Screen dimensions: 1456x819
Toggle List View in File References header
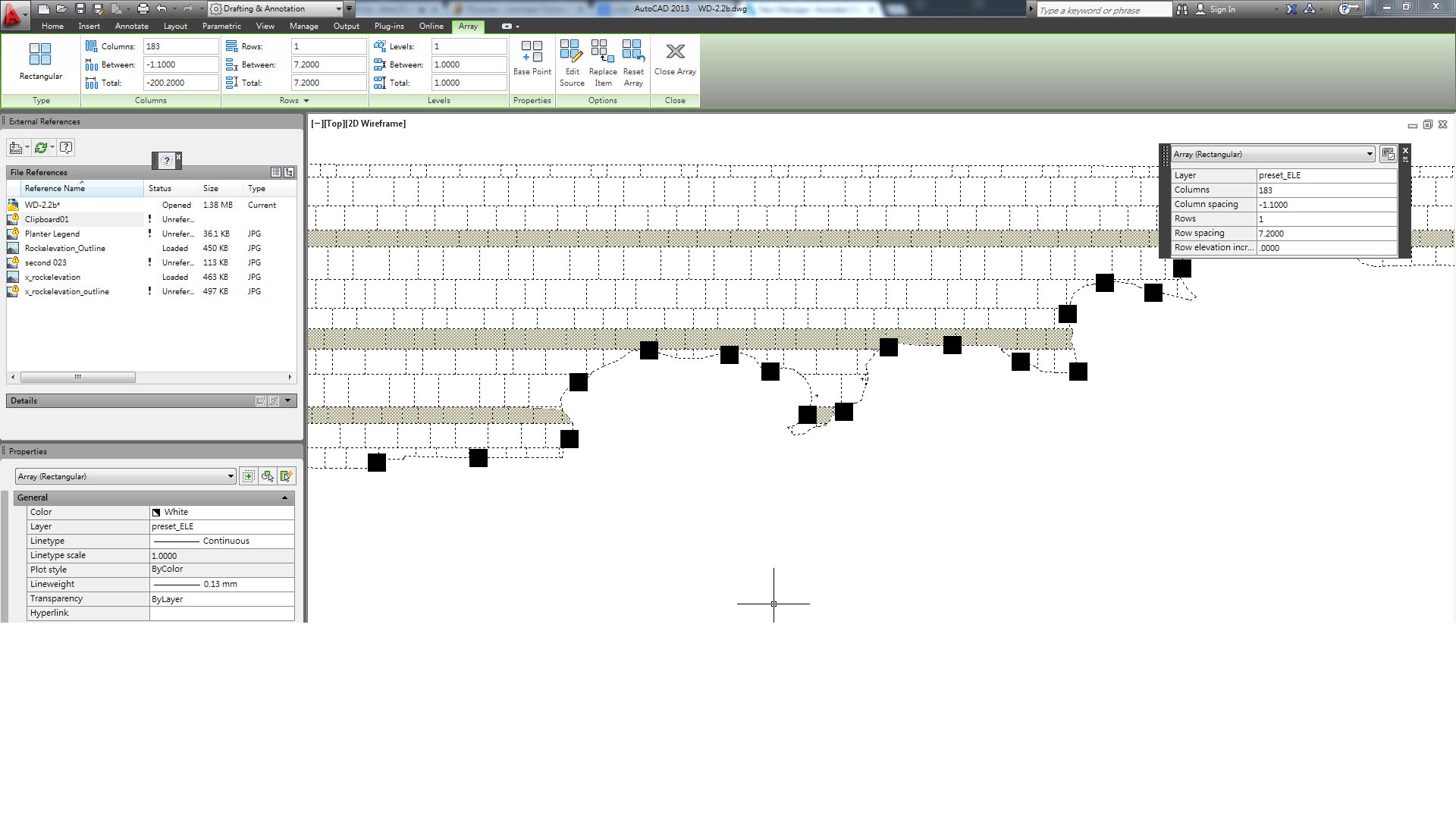coord(276,172)
